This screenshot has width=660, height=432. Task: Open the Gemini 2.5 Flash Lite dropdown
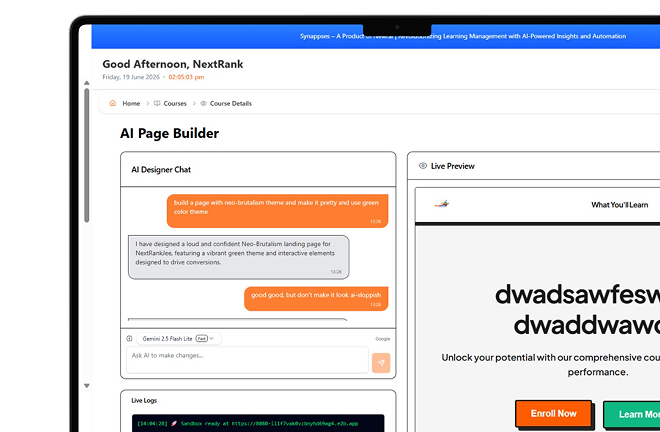179,339
